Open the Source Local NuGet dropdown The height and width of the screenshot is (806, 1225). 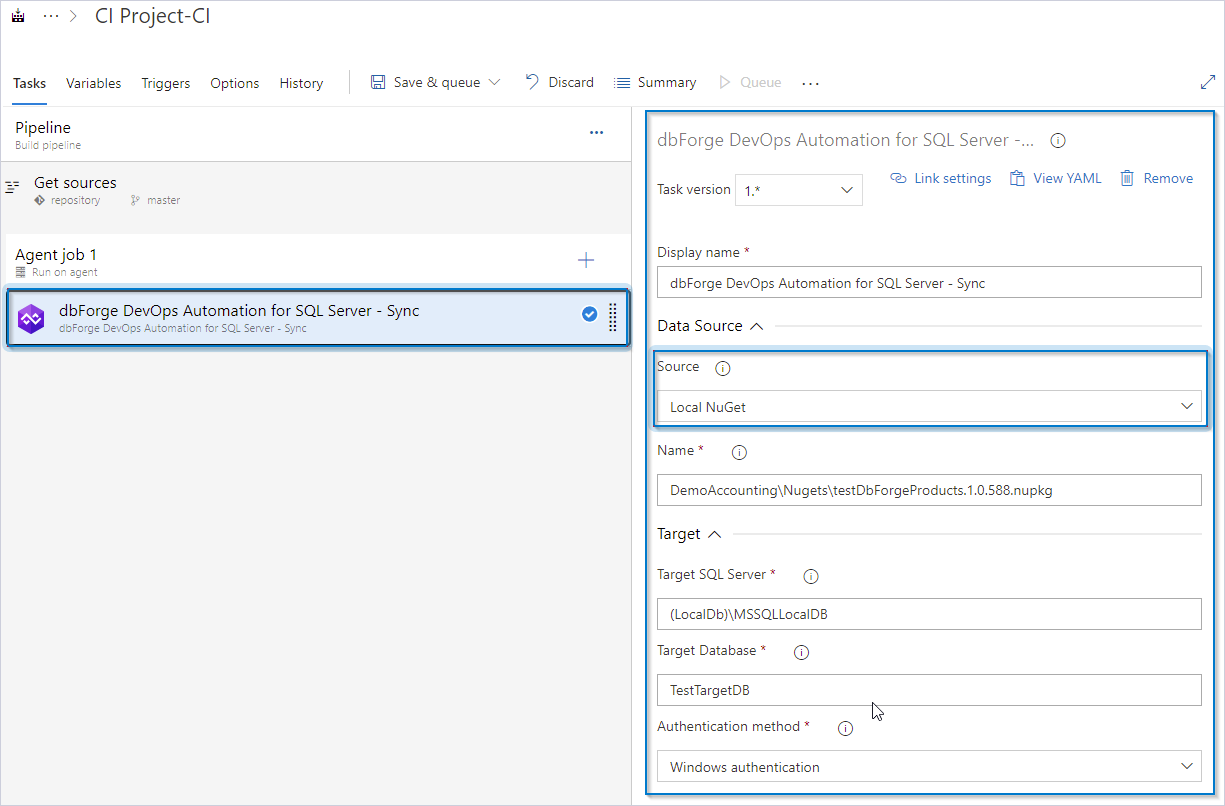[929, 406]
